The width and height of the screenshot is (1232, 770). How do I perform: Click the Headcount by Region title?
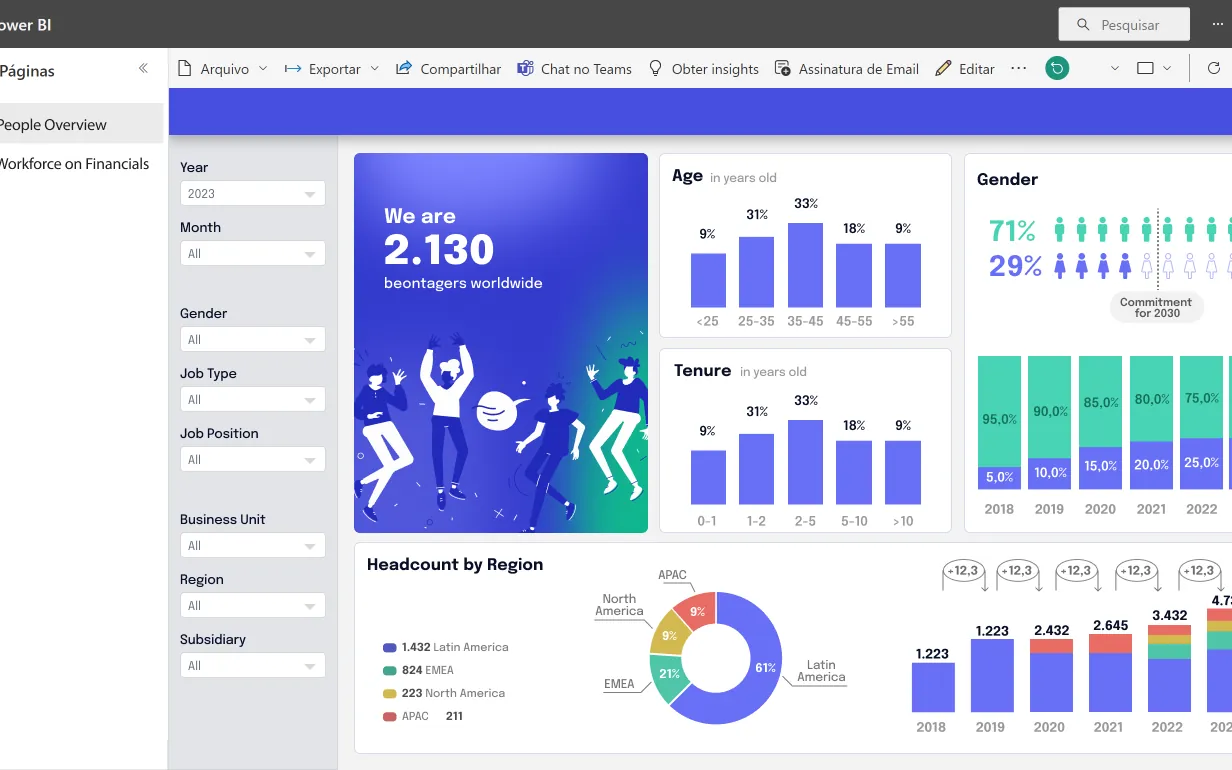pyautogui.click(x=455, y=564)
